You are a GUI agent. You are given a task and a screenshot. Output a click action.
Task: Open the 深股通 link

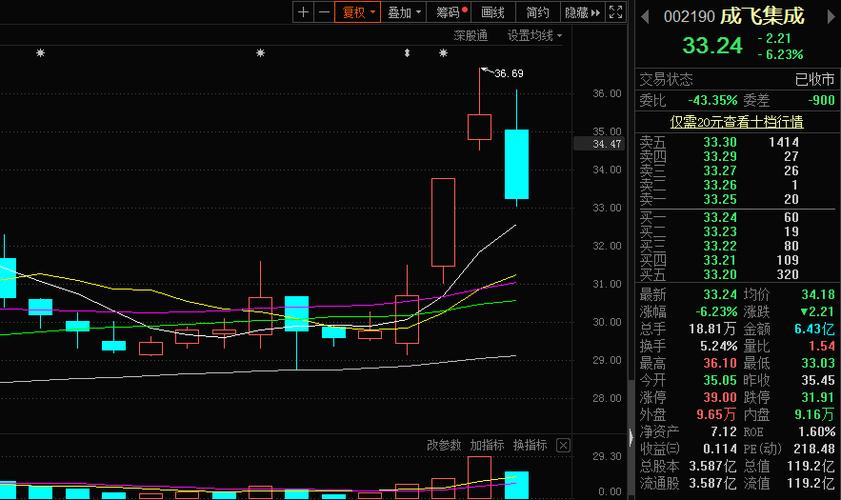pos(470,35)
